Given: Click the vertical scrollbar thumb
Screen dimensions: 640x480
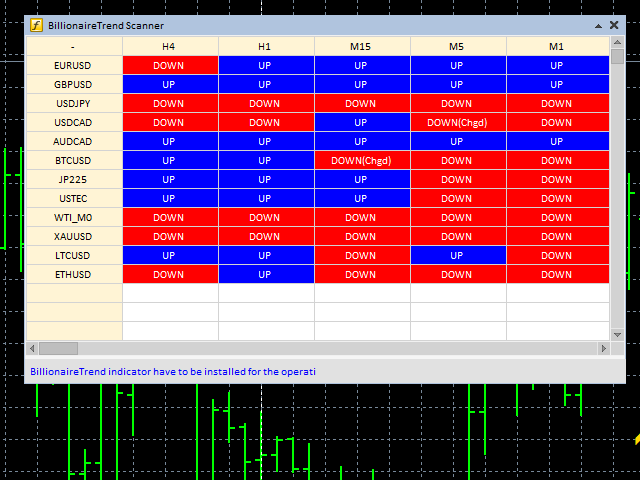Looking at the screenshot, I should pos(618,57).
